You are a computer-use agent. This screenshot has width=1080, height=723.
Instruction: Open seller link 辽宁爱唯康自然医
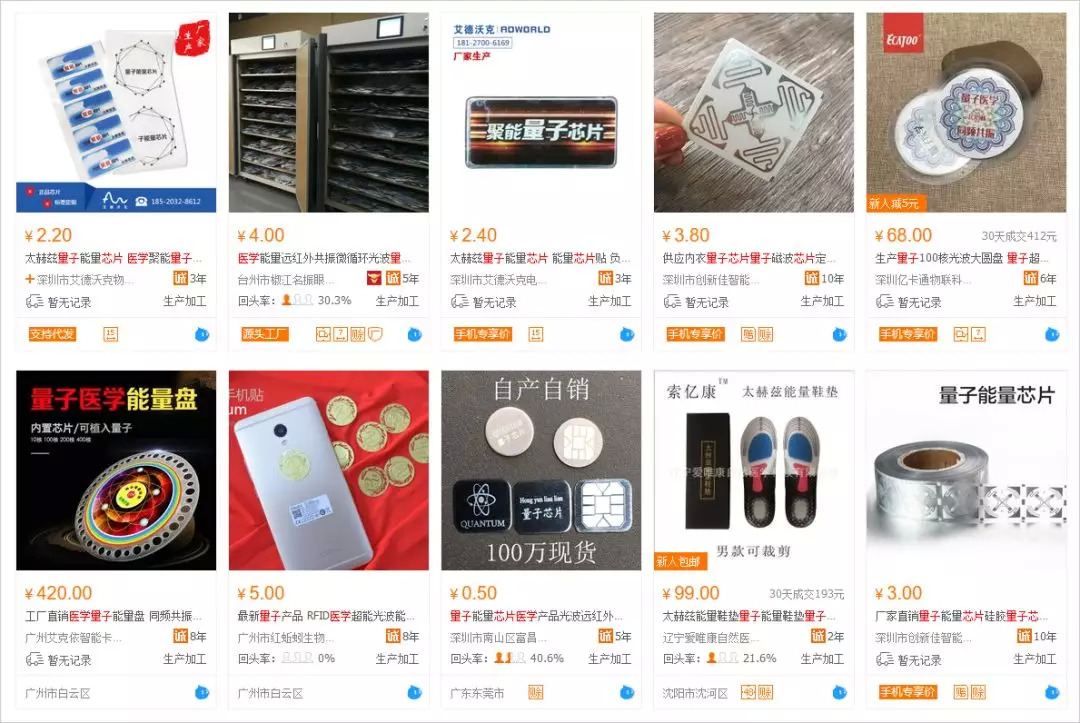(x=711, y=638)
